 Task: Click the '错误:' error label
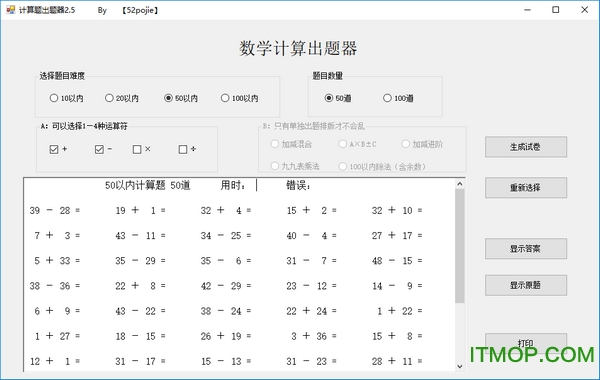pyautogui.click(x=298, y=186)
